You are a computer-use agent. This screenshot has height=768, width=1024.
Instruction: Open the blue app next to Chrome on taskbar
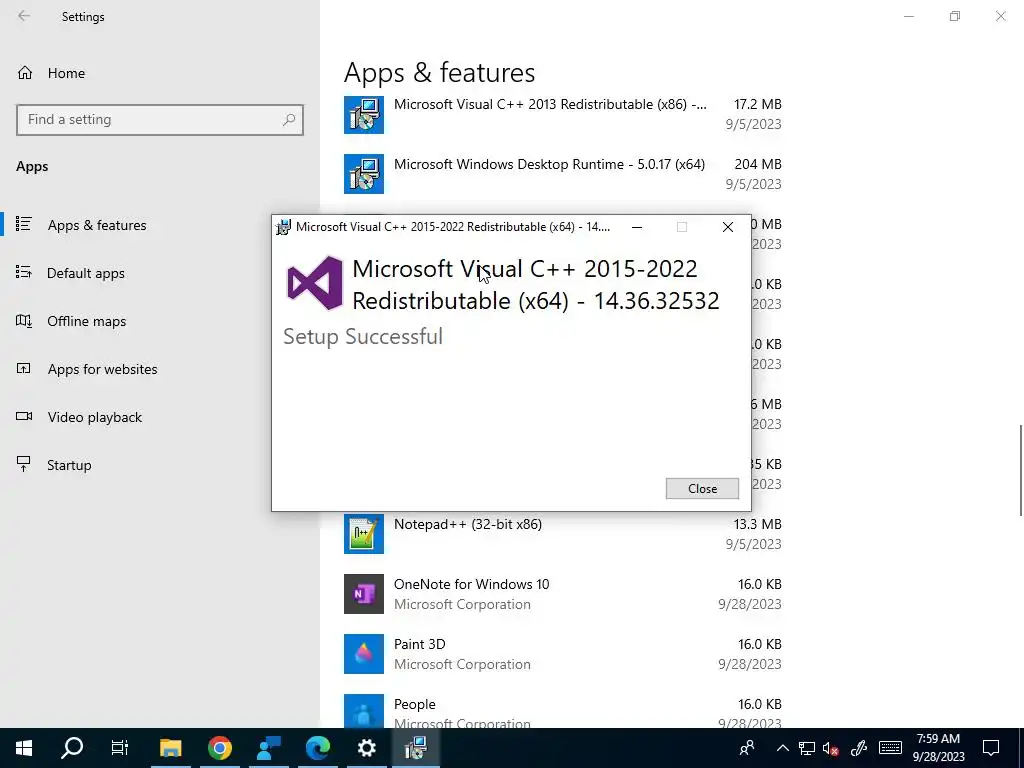[269, 748]
